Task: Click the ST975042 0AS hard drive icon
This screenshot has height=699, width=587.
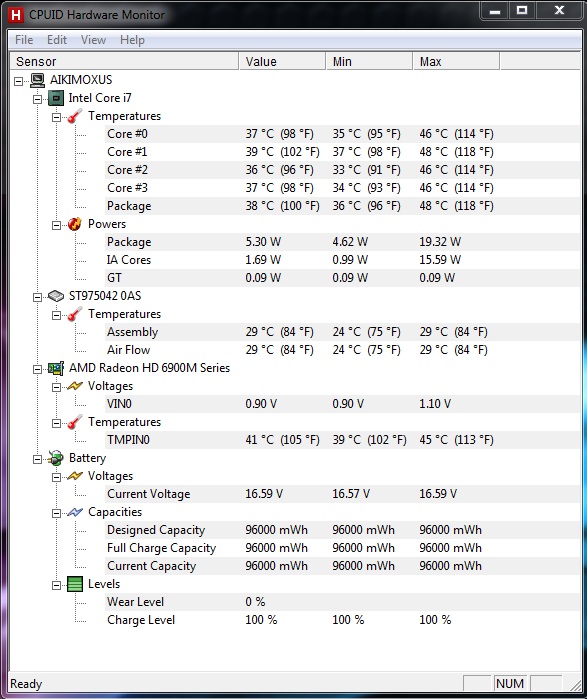Action: click(56, 296)
